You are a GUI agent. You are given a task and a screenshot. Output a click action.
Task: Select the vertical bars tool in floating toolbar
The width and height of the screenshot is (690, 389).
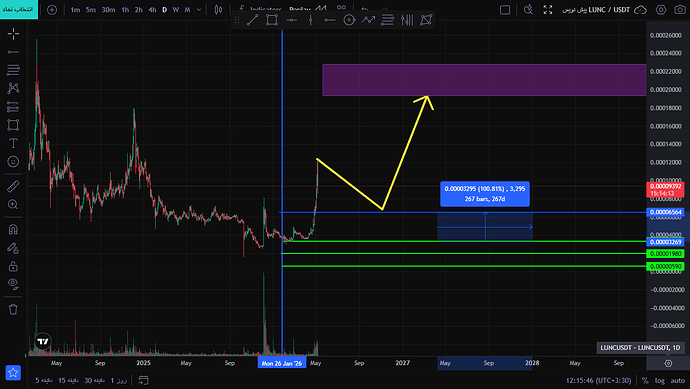point(407,20)
